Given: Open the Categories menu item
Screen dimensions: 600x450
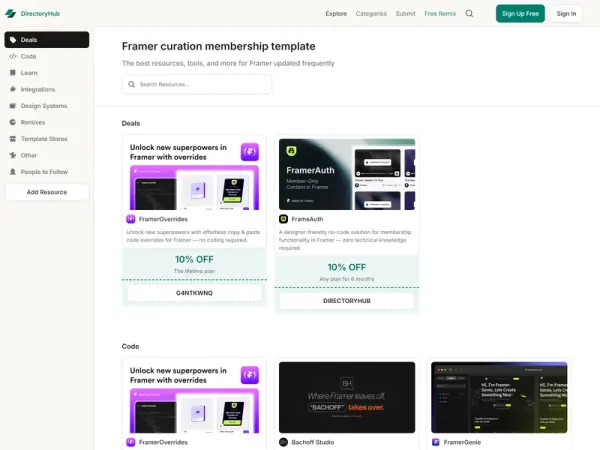Looking at the screenshot, I should pos(371,14).
